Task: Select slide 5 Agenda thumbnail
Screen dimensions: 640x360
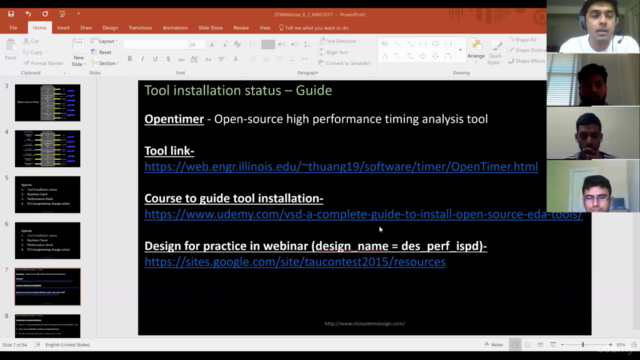Action: click(48, 195)
